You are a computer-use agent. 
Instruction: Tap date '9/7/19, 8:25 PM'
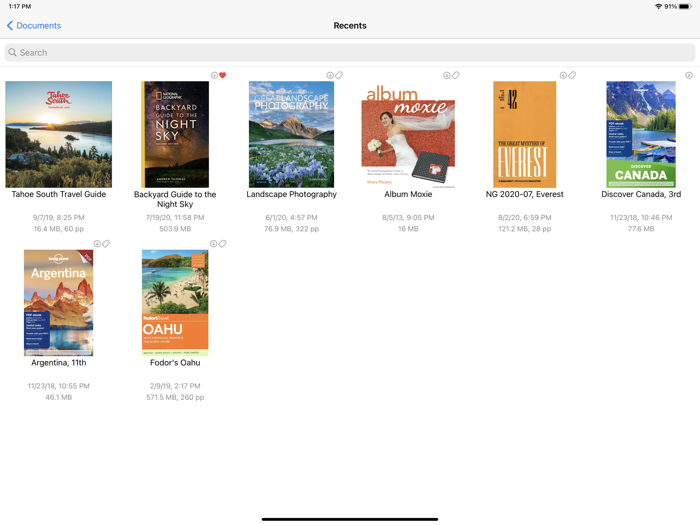[58, 217]
